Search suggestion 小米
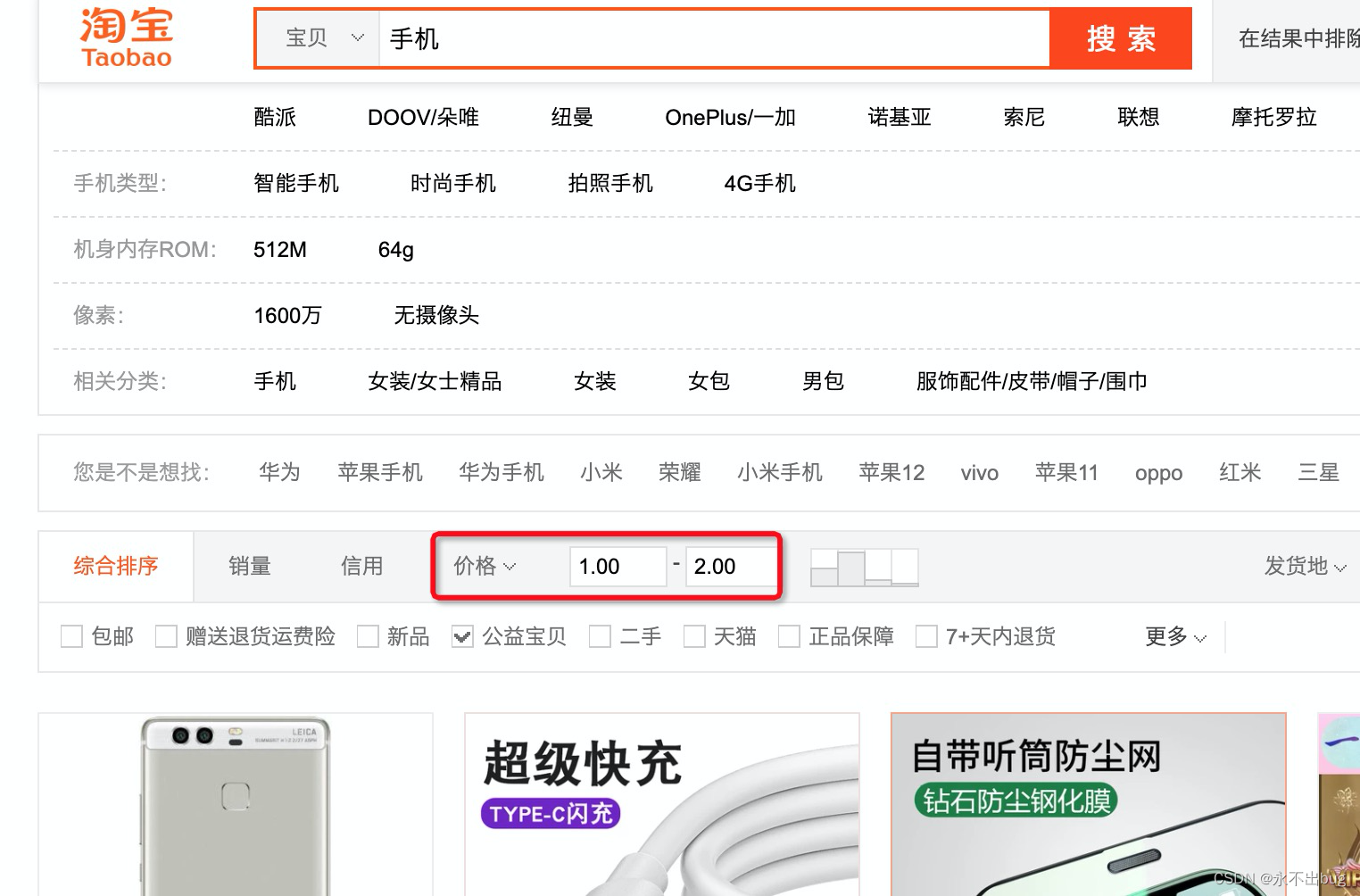This screenshot has height=896, width=1360. [x=601, y=472]
